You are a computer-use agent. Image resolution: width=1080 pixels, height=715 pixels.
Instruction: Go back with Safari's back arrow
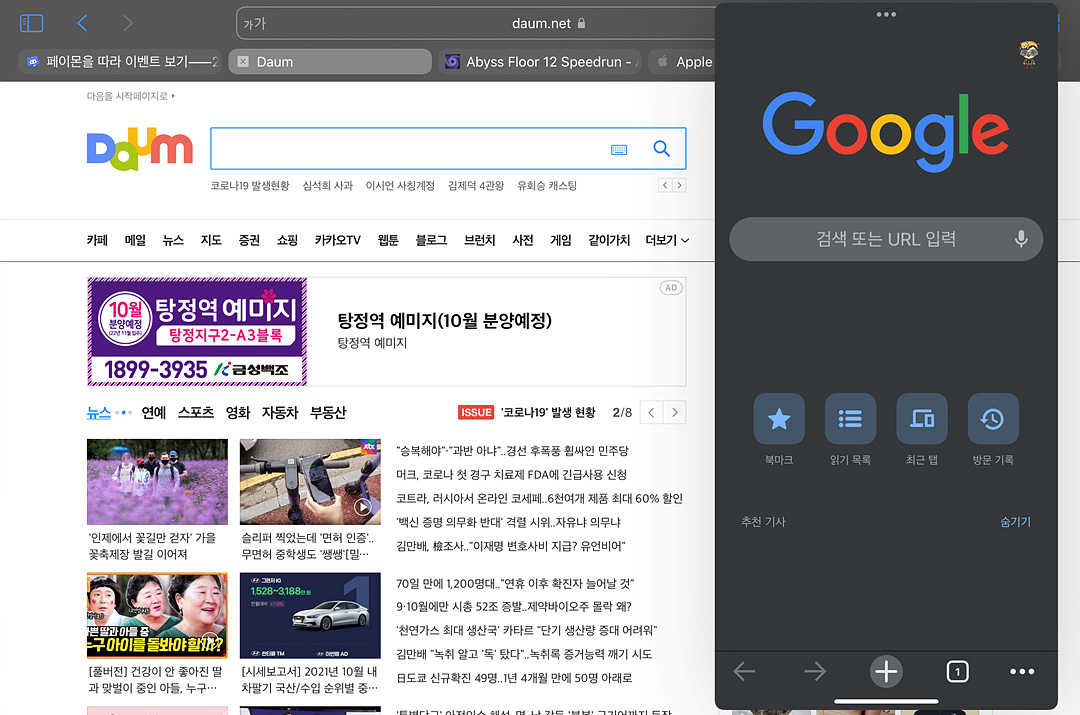(82, 23)
